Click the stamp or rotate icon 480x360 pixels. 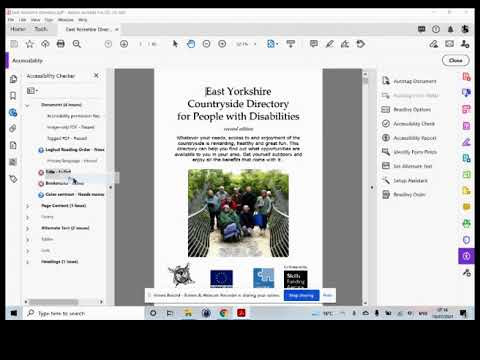point(361,44)
